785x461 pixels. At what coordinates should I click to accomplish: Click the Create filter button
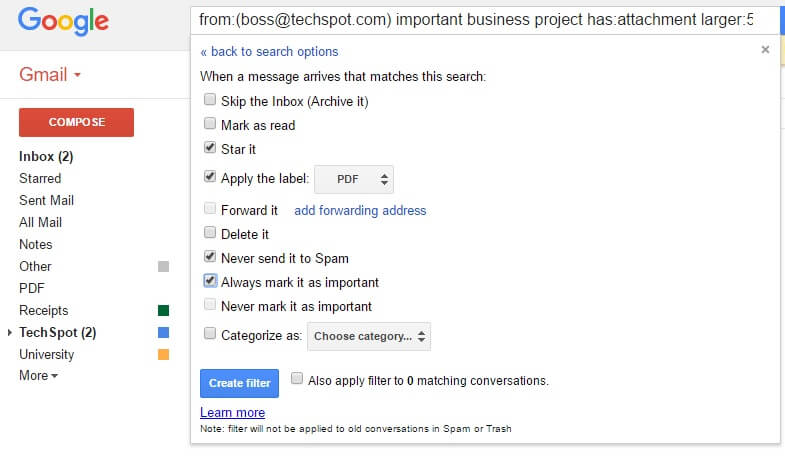pos(239,383)
